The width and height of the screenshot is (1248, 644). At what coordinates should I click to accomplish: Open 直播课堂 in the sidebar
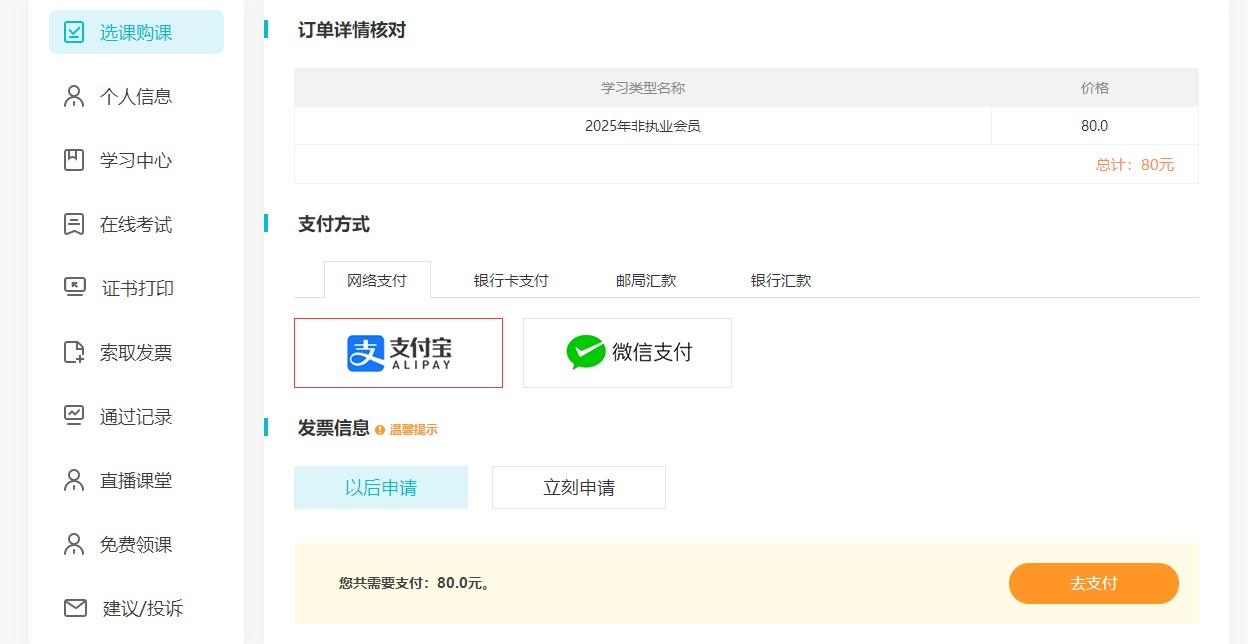(136, 480)
